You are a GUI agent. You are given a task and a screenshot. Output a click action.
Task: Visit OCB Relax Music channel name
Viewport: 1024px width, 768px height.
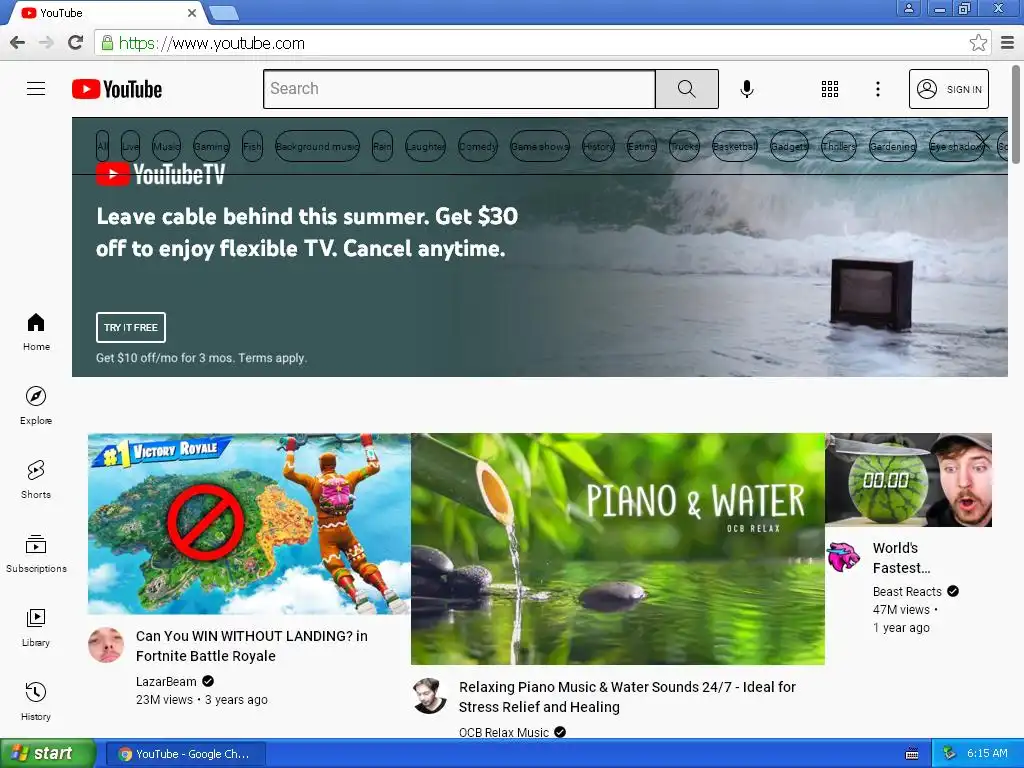[x=504, y=732]
